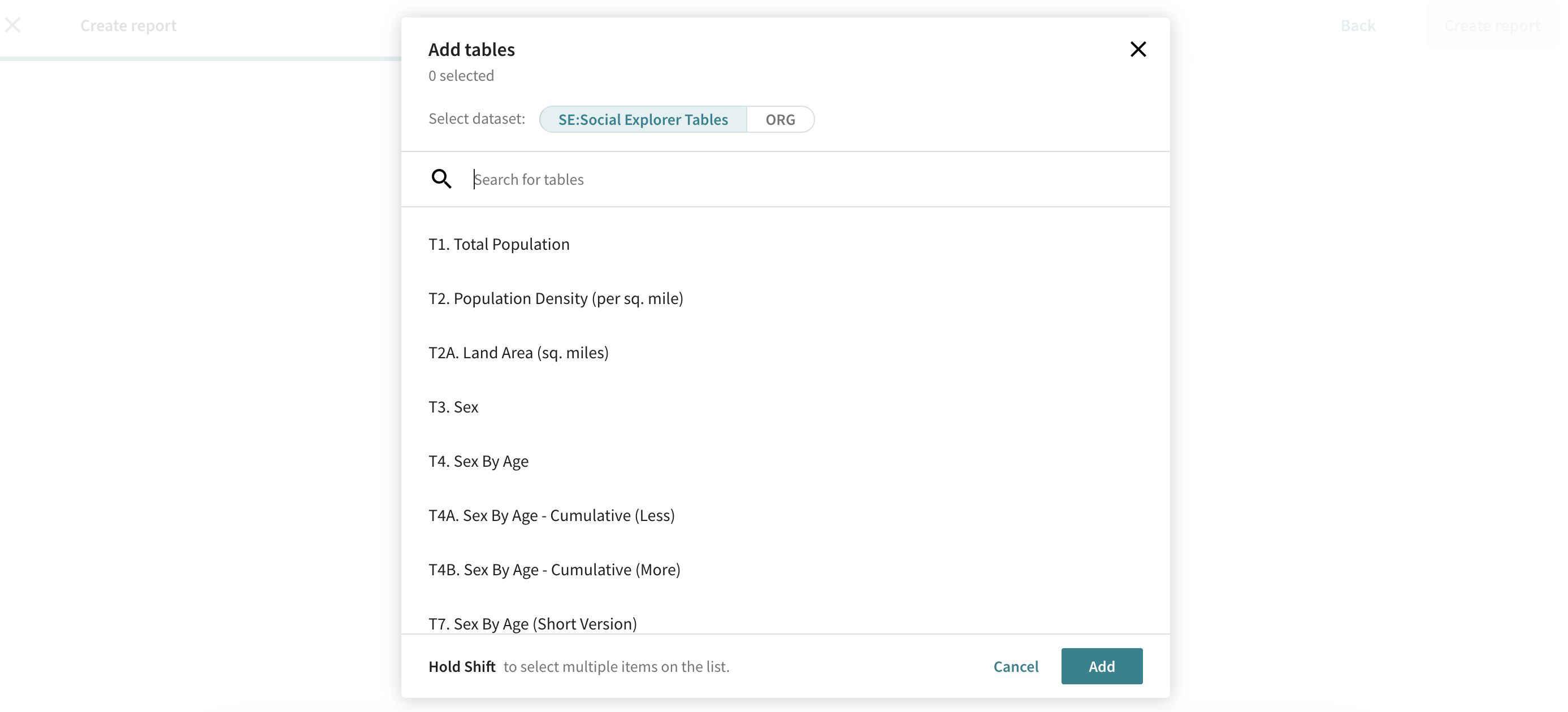Select T1. Total Population table
The image size is (1568, 712).
499,244
